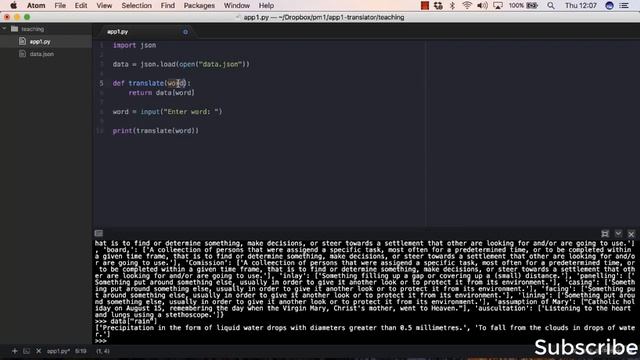The image size is (640, 360).
Task: Click 'json.load' on the data line
Action: point(159,64)
